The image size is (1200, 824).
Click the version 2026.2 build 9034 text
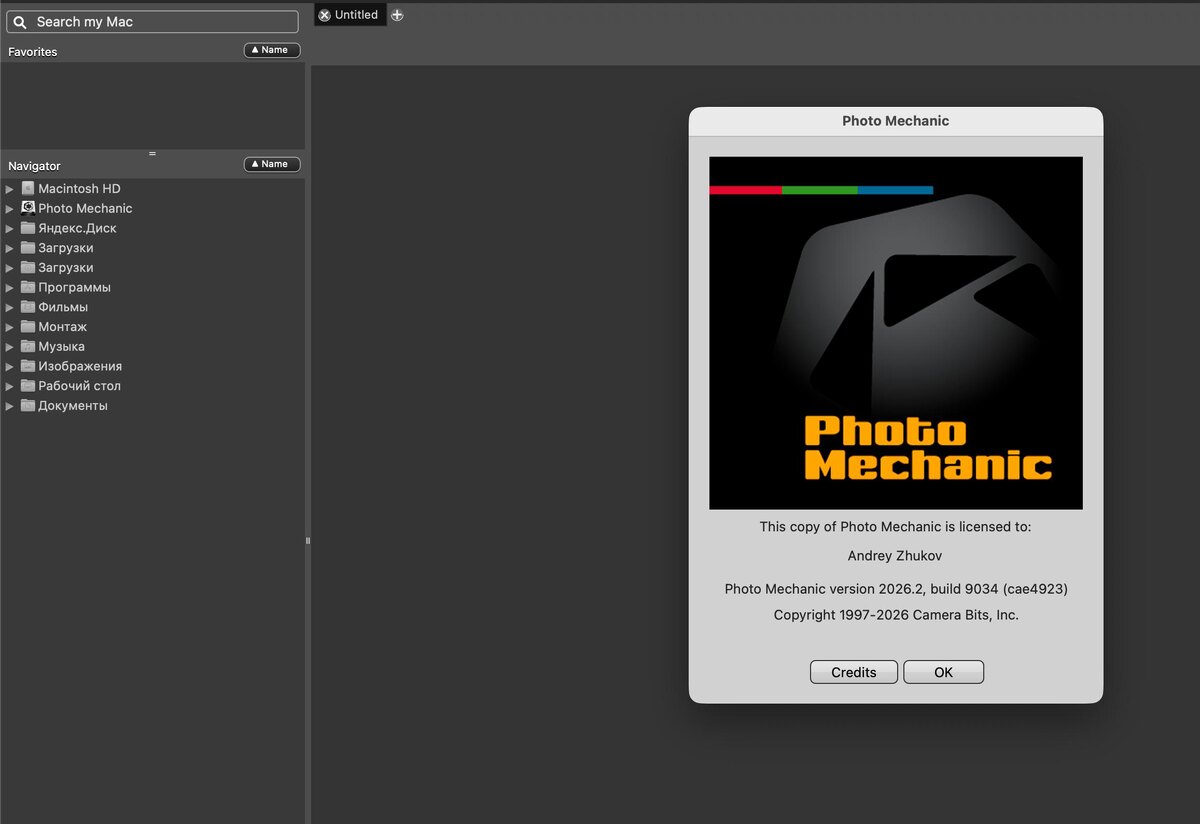[x=896, y=589]
